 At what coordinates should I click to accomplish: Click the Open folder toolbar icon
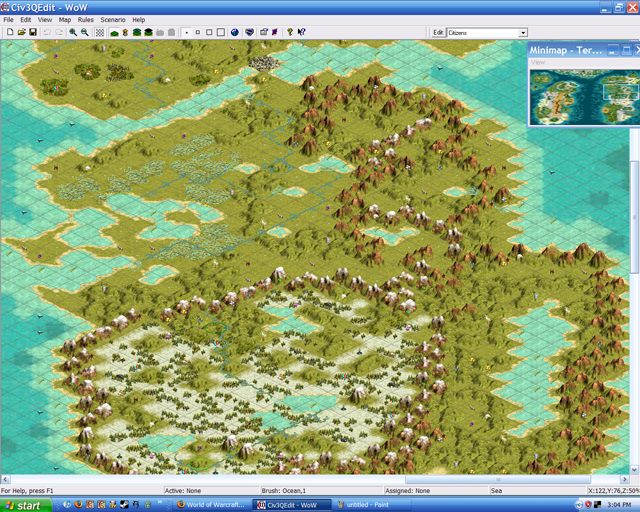coord(22,32)
